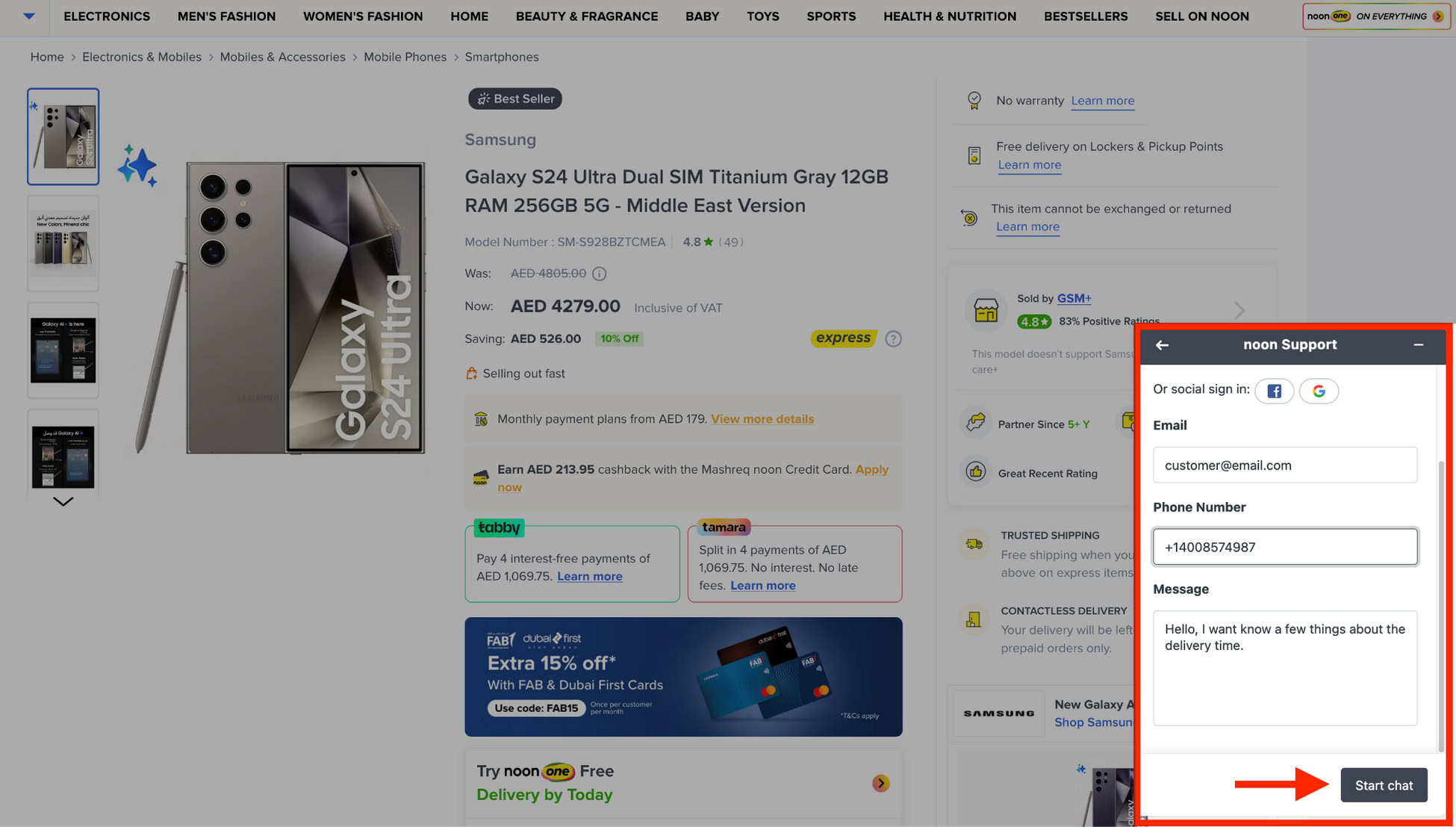Open GSM+ seller page

(x=1074, y=298)
